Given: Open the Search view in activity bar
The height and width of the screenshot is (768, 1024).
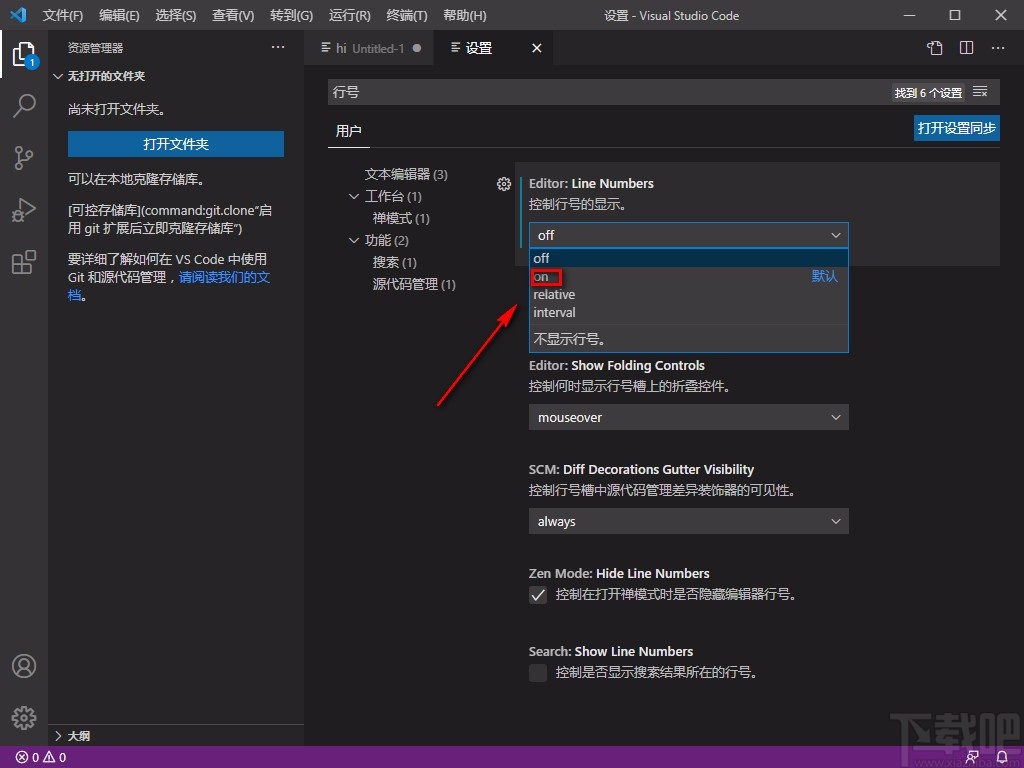Looking at the screenshot, I should 24,106.
